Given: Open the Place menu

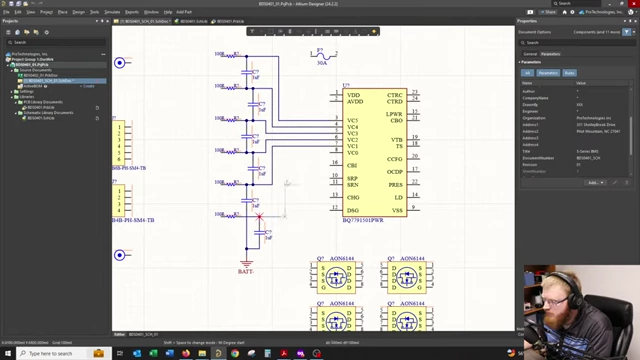Looking at the screenshot, I should pos(62,12).
